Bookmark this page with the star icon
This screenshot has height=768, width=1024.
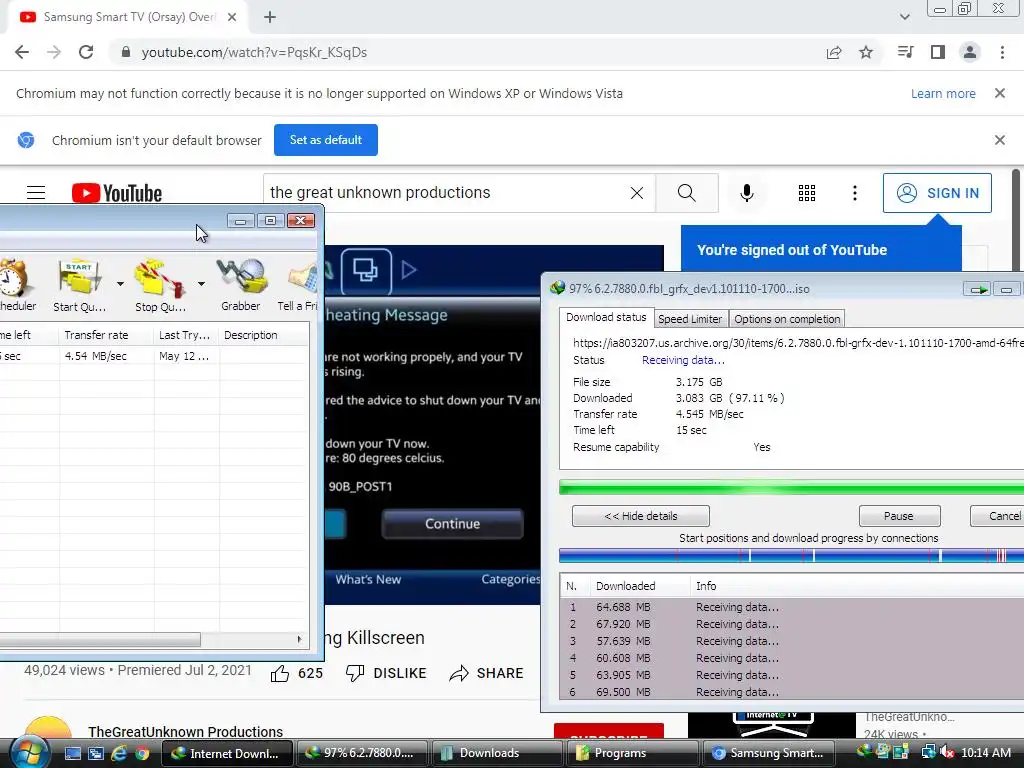pos(866,52)
